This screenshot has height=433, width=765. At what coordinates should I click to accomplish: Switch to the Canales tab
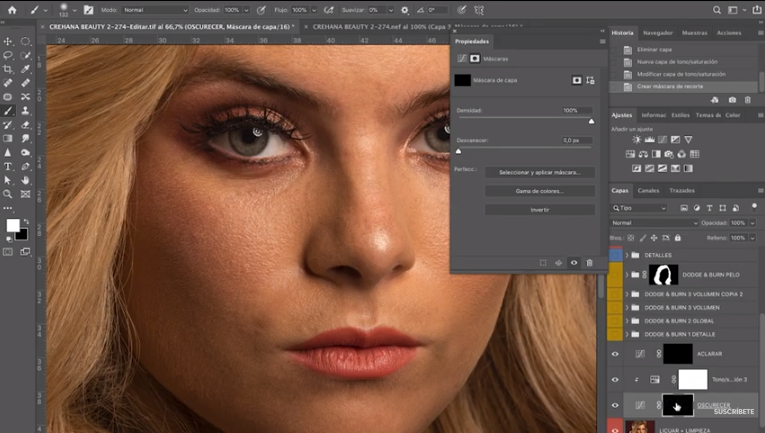tap(648, 190)
